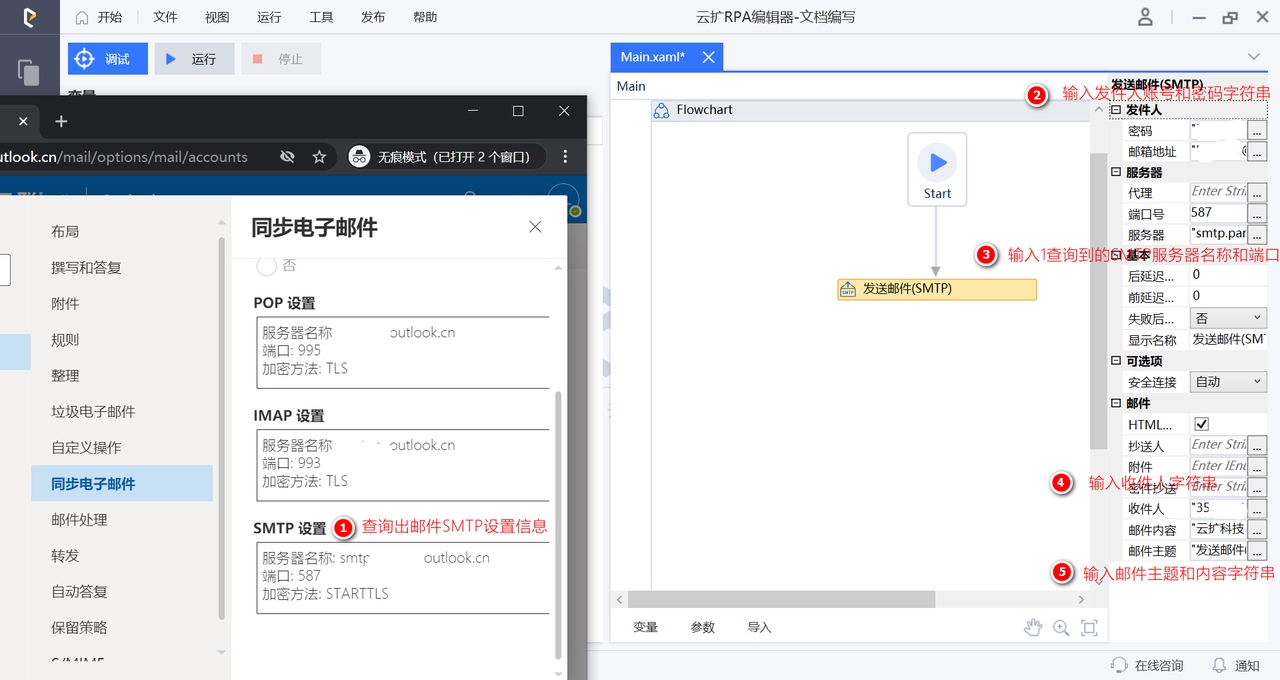Click the 运行 run button
The image size is (1280, 680).
pyautogui.click(x=194, y=59)
